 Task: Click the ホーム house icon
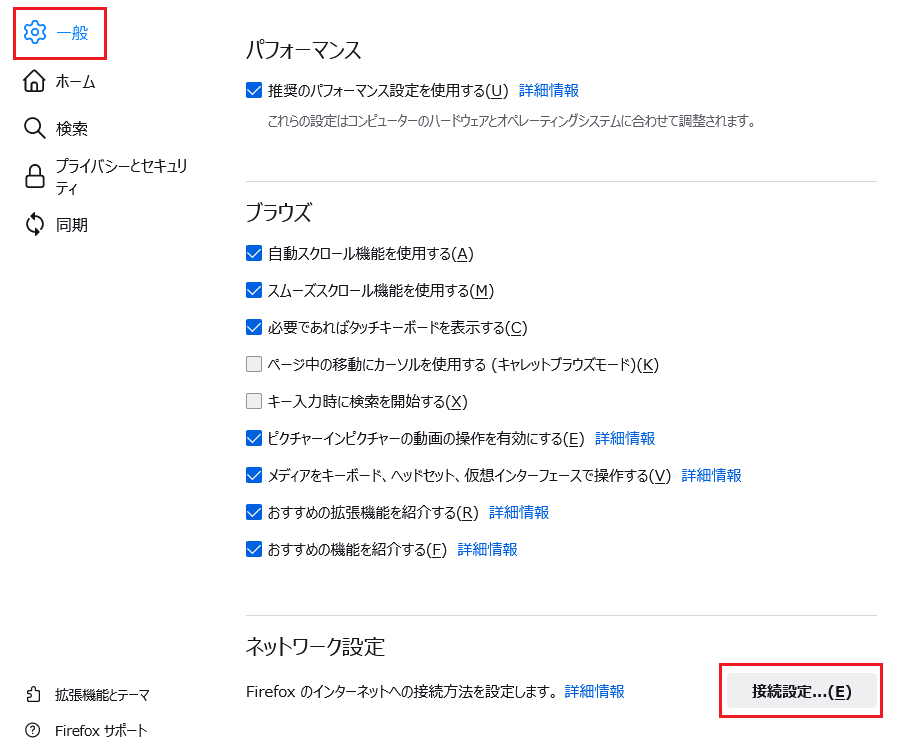34,81
